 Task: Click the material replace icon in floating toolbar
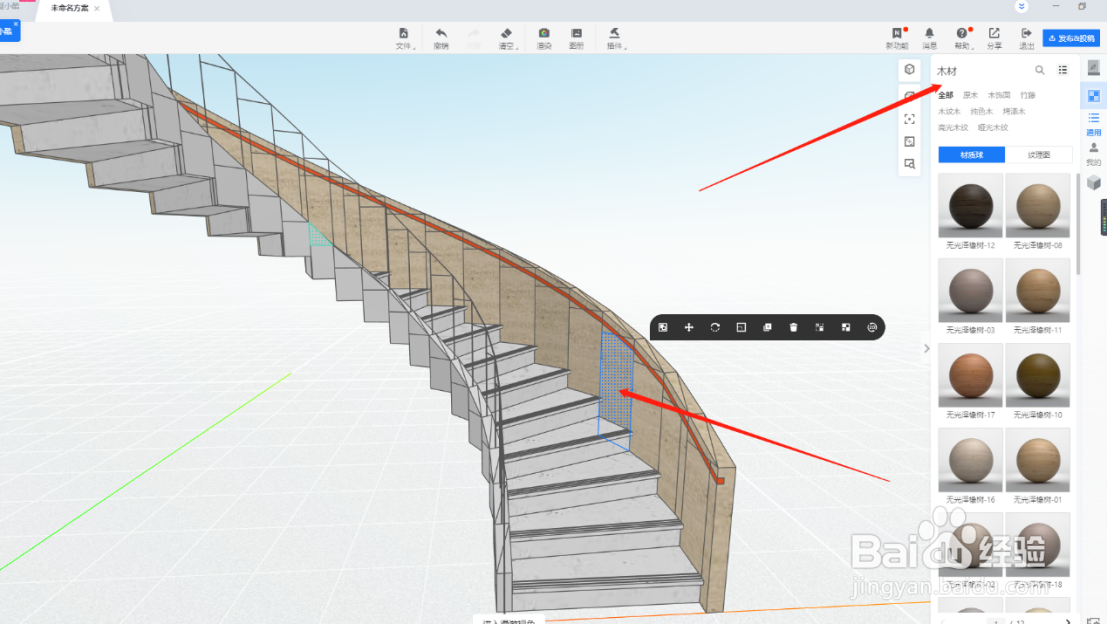663,327
